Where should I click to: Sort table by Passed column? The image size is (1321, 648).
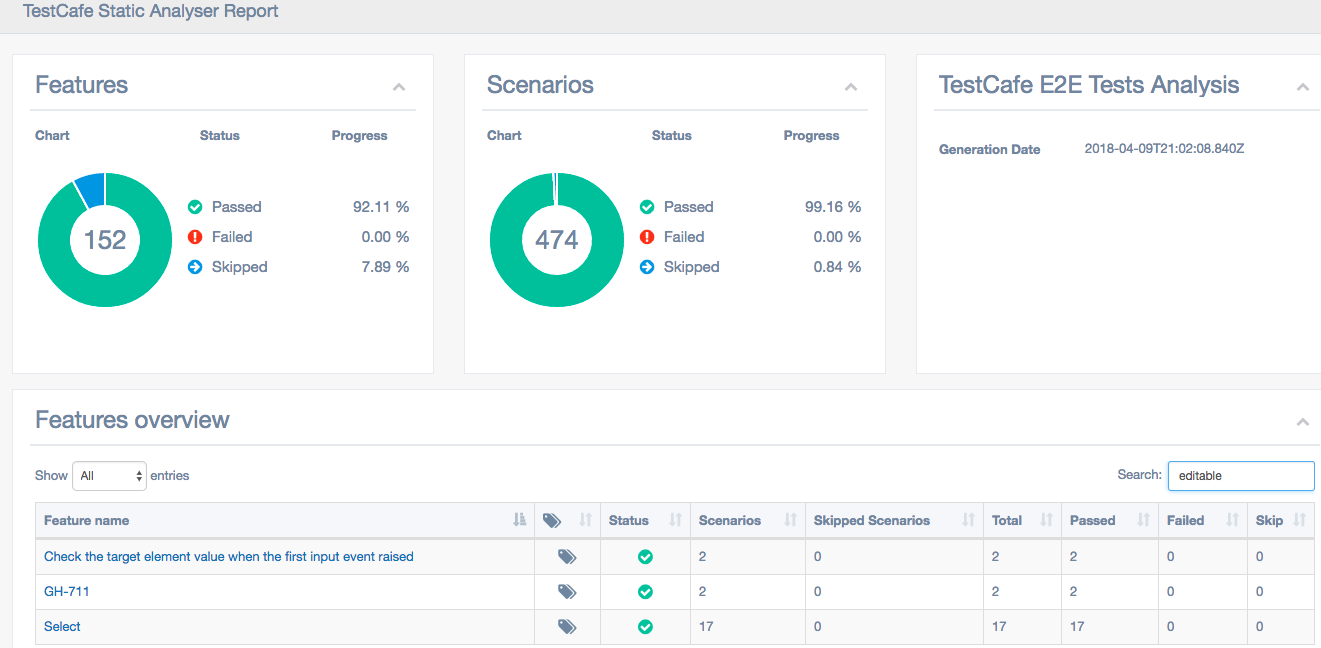tap(1109, 520)
